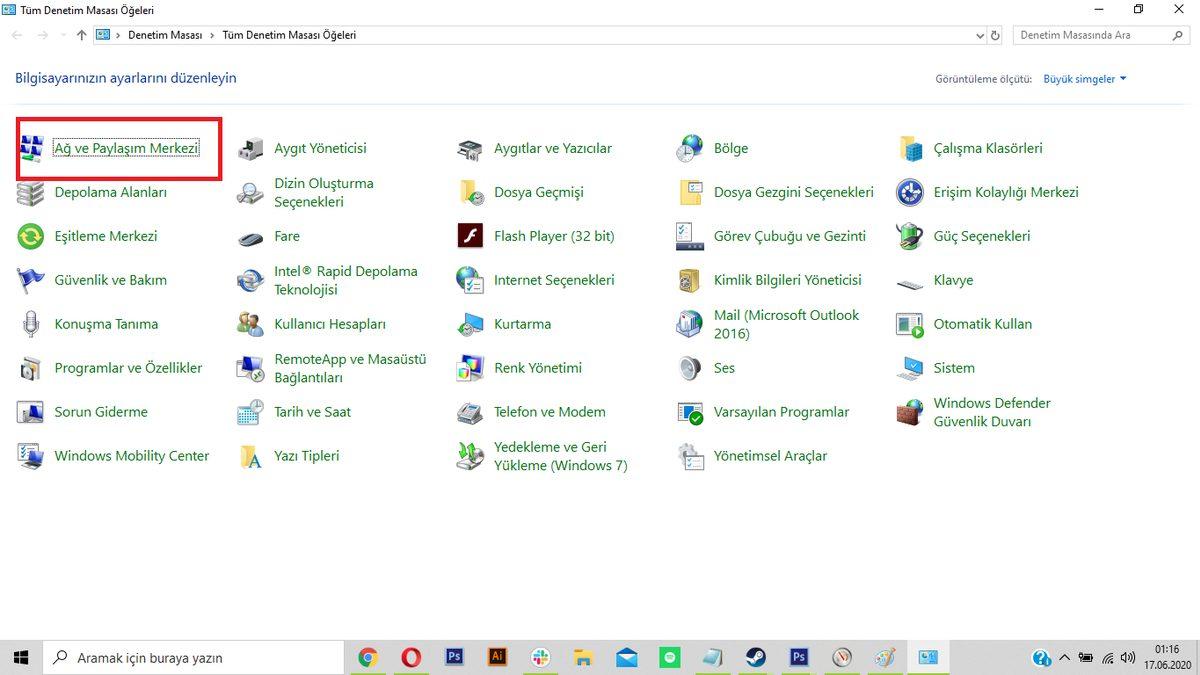Open Aygıt Yöneticisi icon
This screenshot has height=675, width=1200.
(250, 149)
